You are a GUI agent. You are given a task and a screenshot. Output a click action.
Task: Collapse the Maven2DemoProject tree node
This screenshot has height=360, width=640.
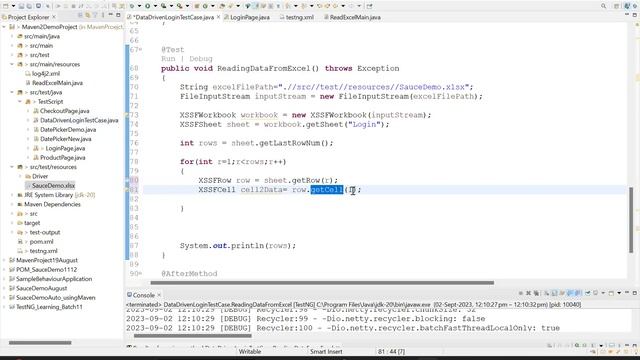(x=4, y=27)
